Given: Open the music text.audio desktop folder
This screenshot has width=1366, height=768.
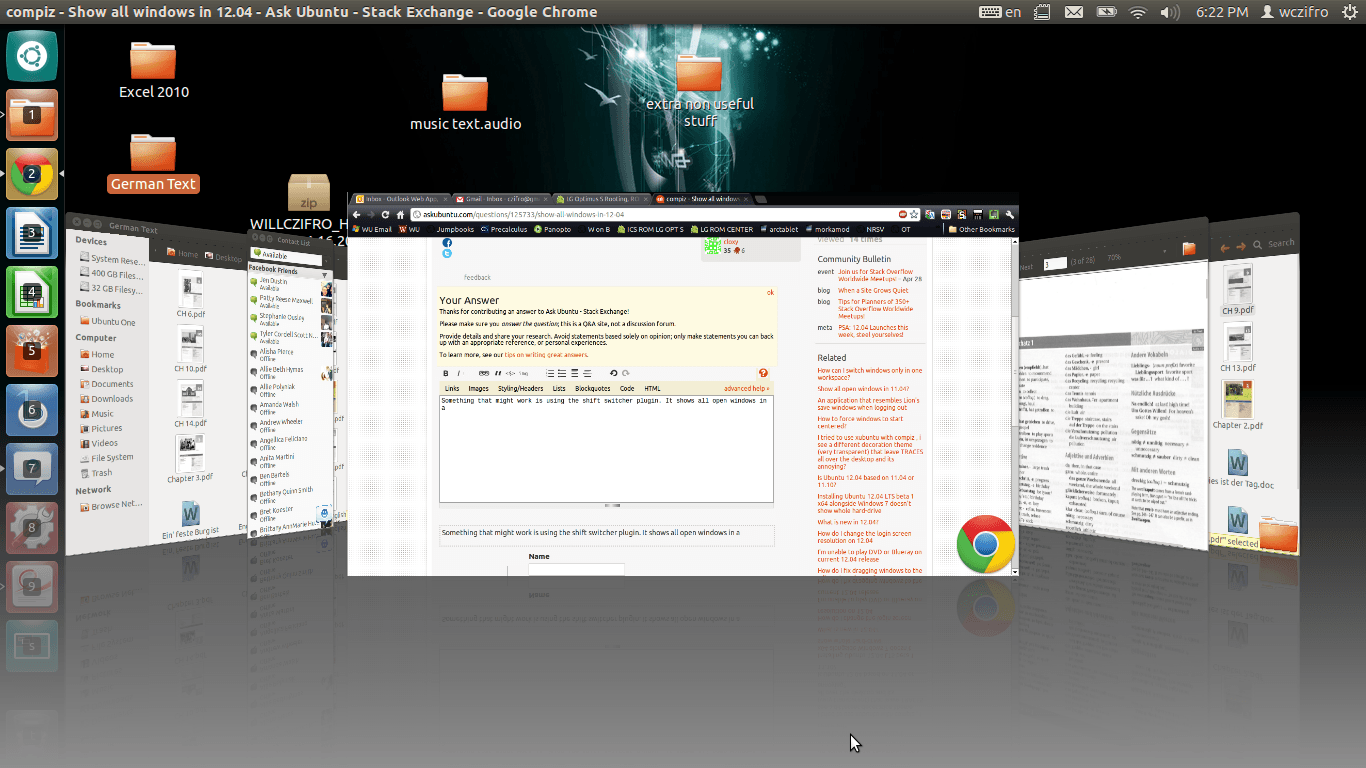Looking at the screenshot, I should pos(465,102).
